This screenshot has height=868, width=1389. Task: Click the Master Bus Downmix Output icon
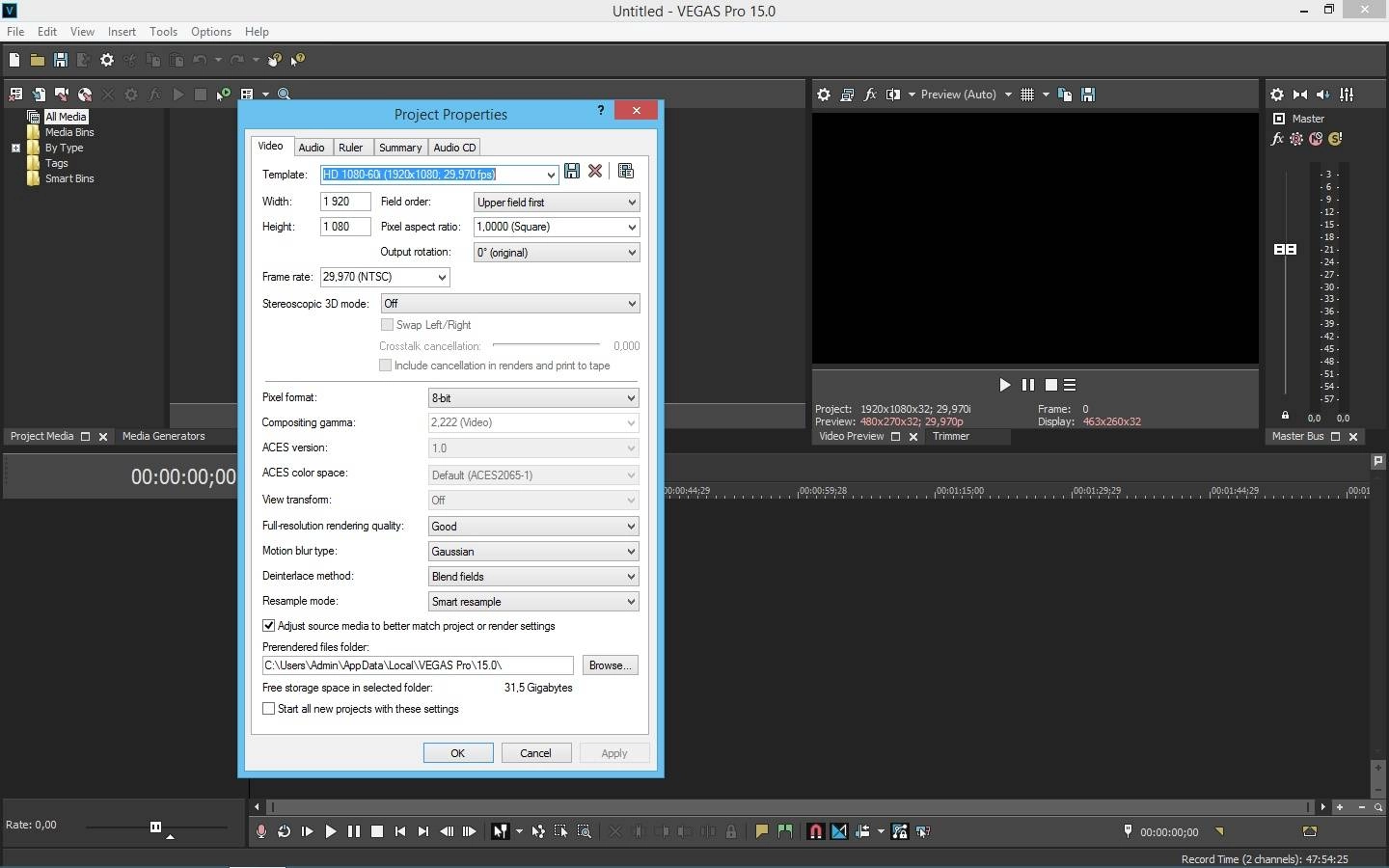(x=1300, y=95)
